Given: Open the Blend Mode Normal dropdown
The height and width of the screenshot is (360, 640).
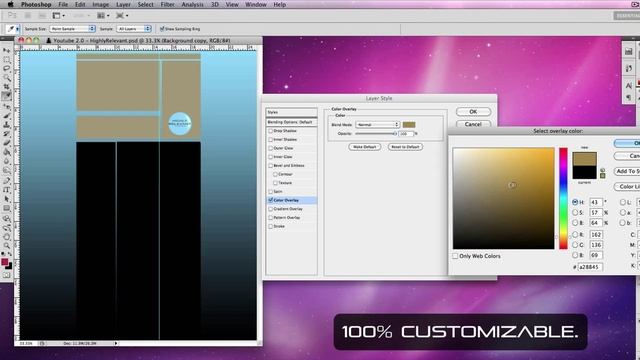Looking at the screenshot, I should pyautogui.click(x=378, y=124).
